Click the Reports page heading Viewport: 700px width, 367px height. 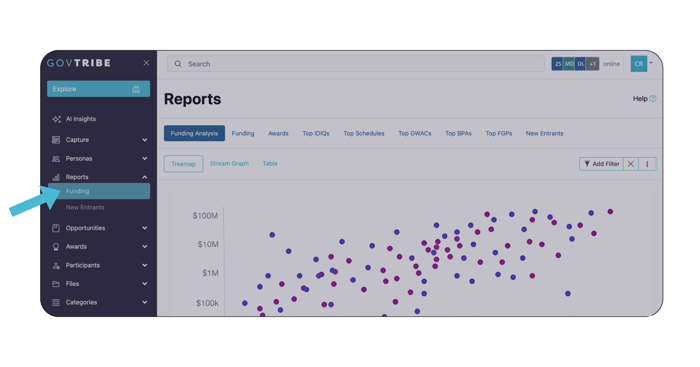pos(192,99)
